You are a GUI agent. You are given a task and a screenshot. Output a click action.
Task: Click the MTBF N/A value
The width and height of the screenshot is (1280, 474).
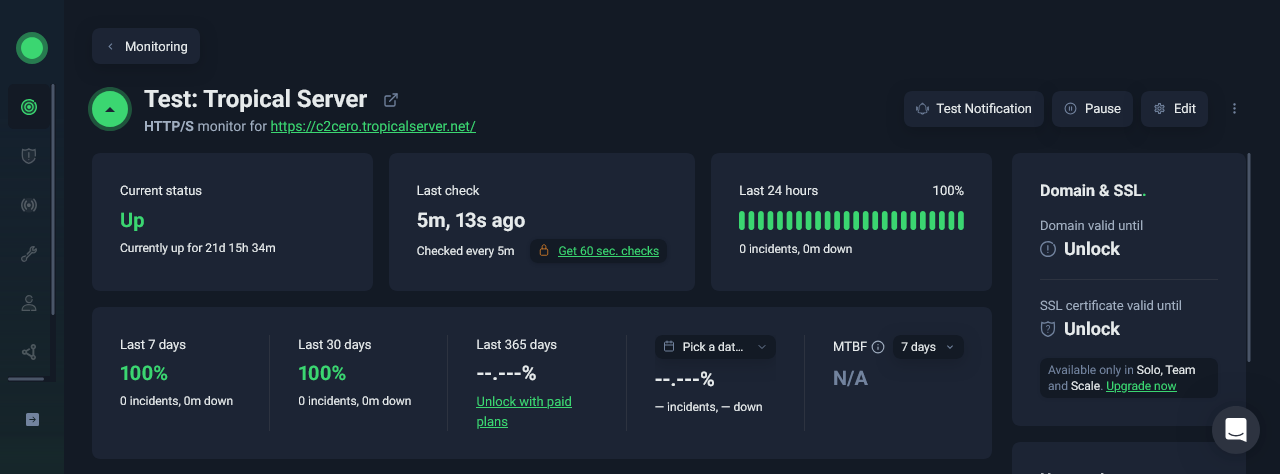pyautogui.click(x=851, y=379)
